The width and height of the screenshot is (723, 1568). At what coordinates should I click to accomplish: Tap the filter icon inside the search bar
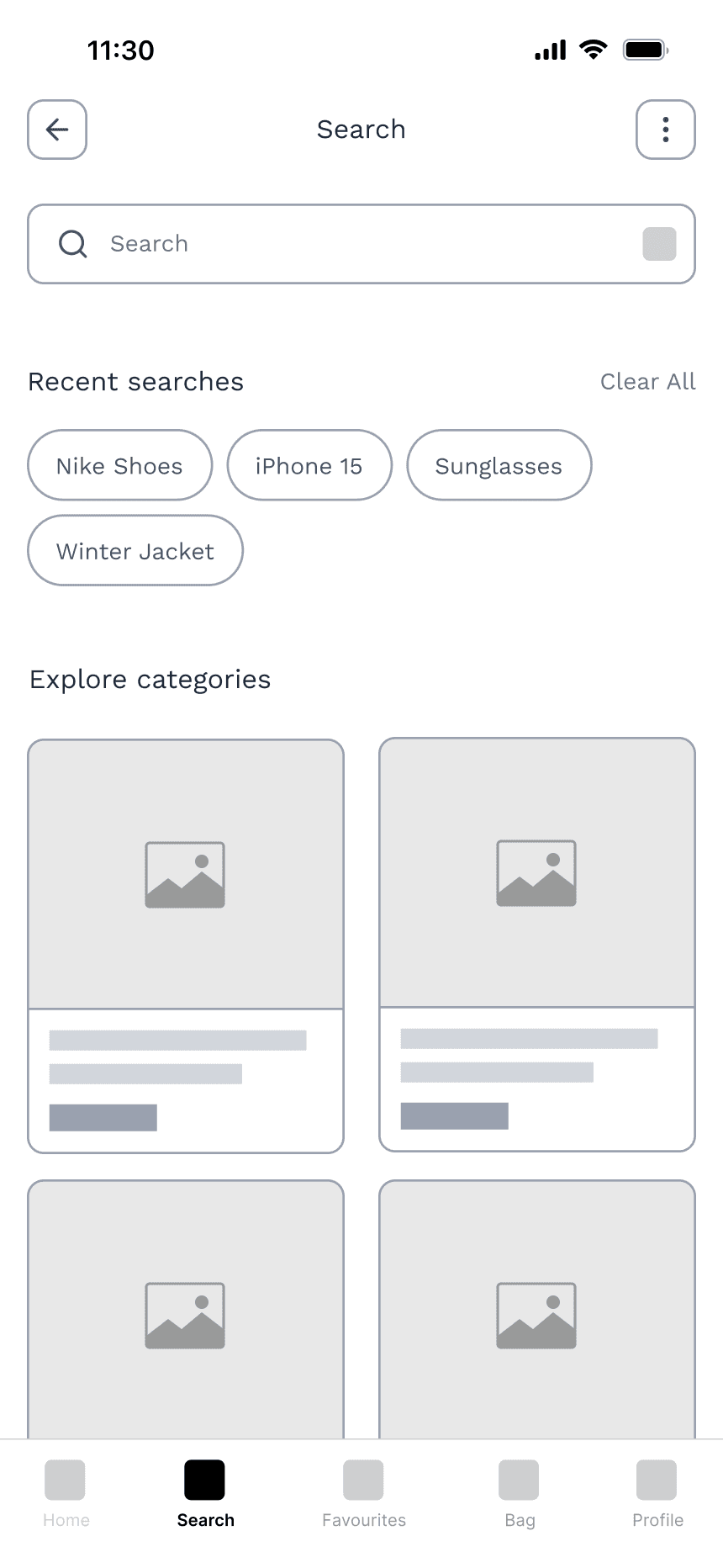coord(659,244)
